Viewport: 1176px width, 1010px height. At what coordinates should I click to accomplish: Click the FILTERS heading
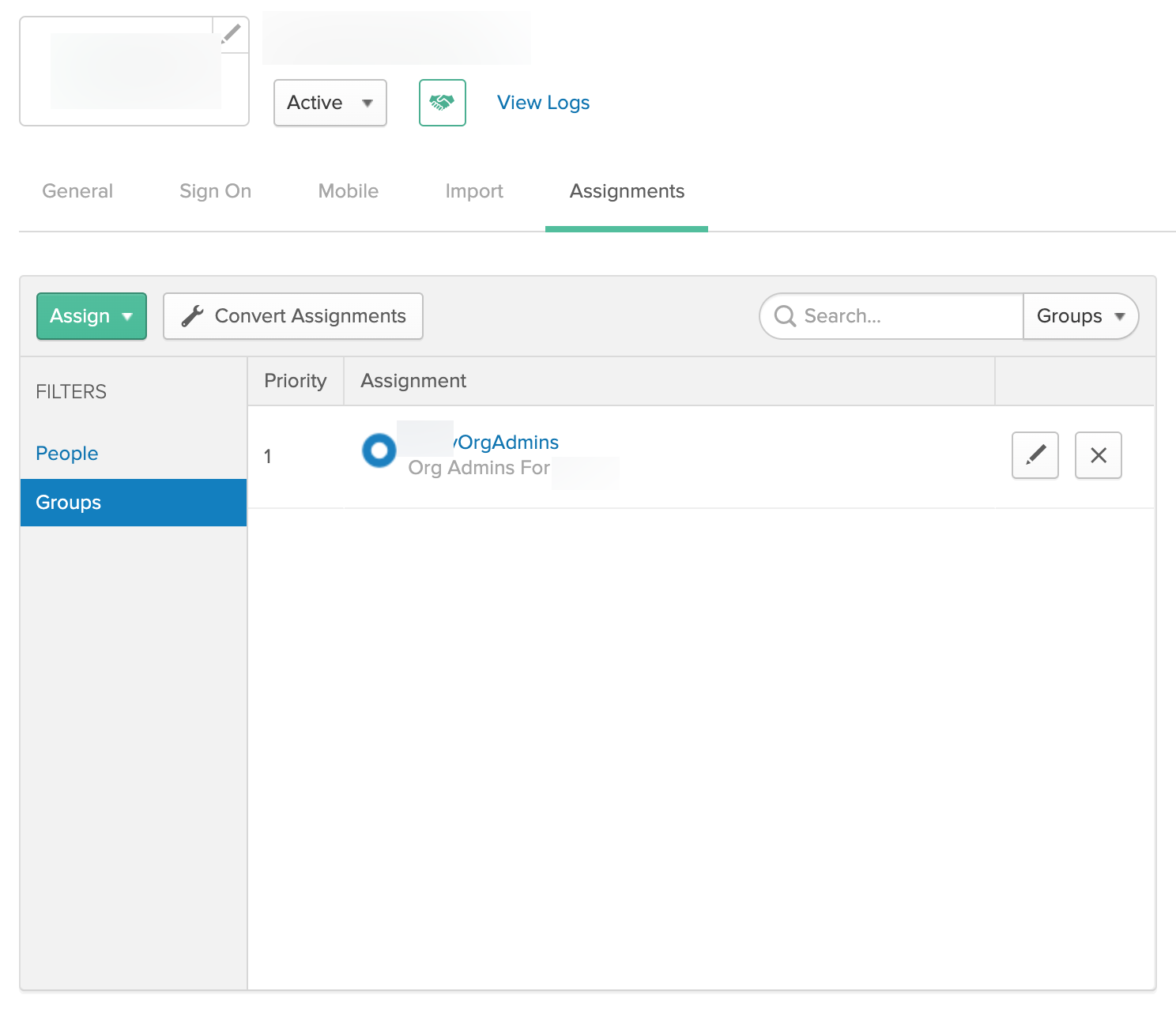point(71,392)
